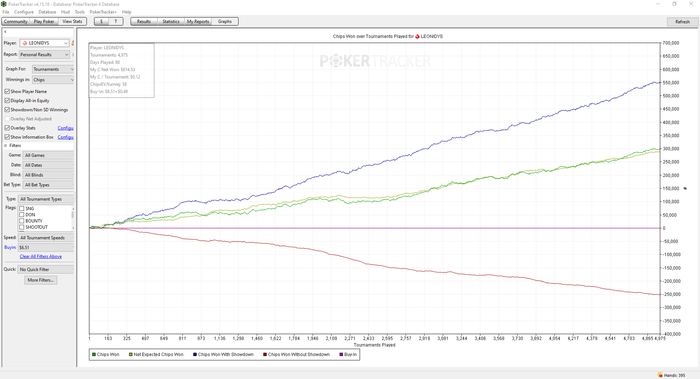Click the player icon in the chart title
Image resolution: width=700 pixels, height=379 pixels.
tap(417, 36)
